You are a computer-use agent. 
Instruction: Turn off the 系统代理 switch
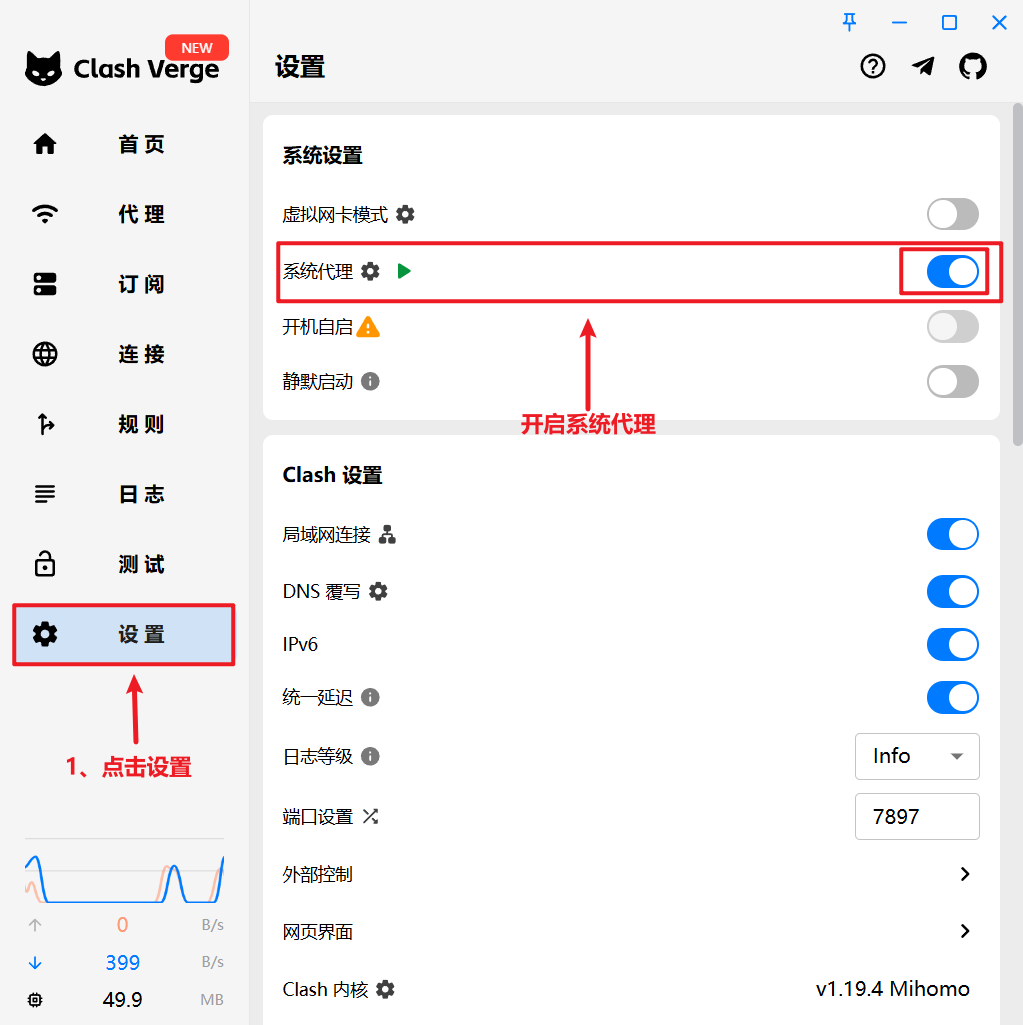(952, 271)
